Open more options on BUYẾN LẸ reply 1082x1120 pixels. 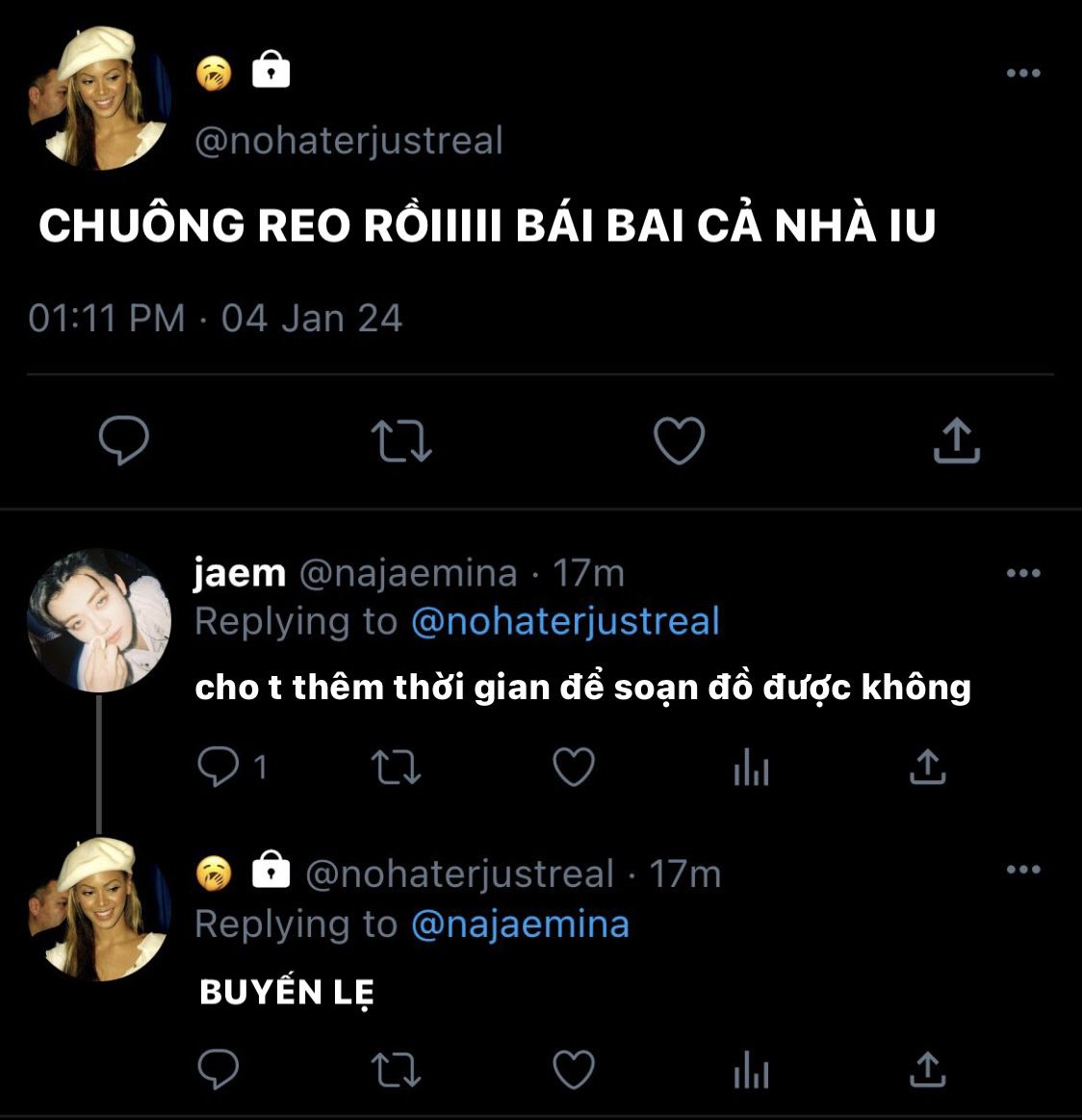tap(1022, 870)
